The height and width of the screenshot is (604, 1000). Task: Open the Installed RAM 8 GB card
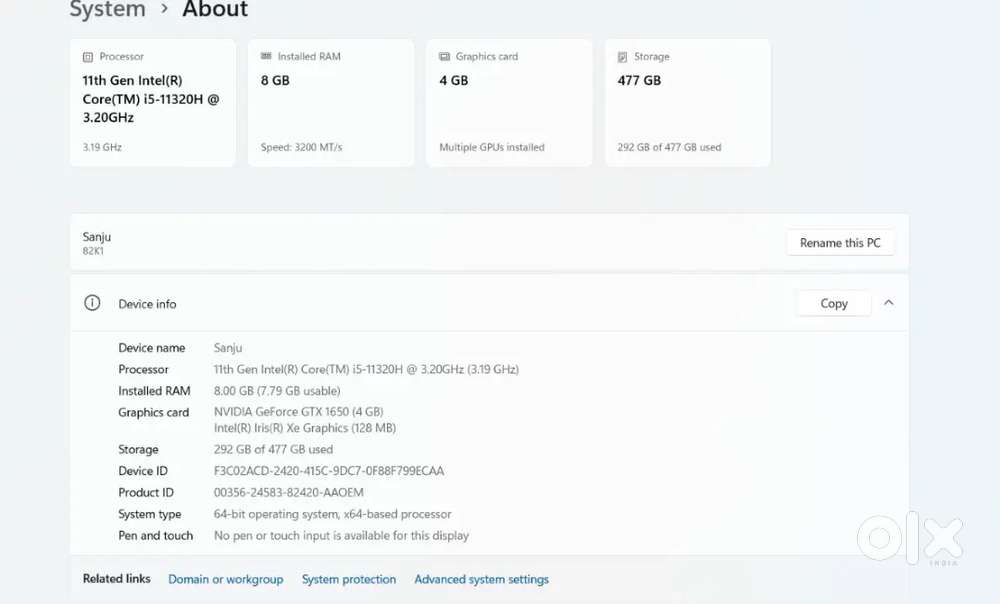point(331,103)
